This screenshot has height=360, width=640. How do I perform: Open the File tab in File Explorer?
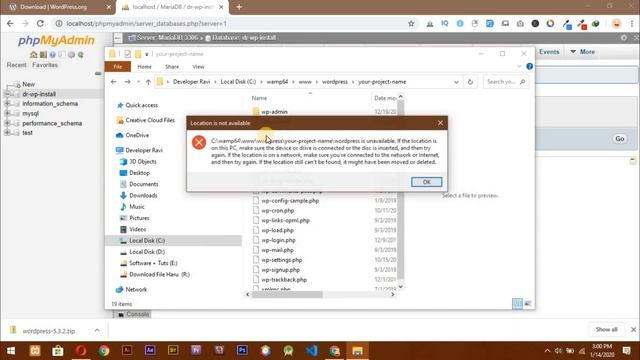[x=118, y=67]
